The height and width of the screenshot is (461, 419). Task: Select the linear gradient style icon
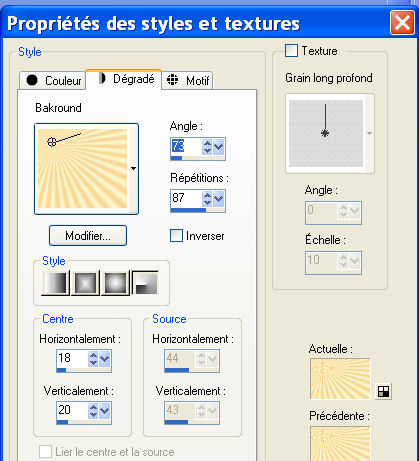point(55,283)
